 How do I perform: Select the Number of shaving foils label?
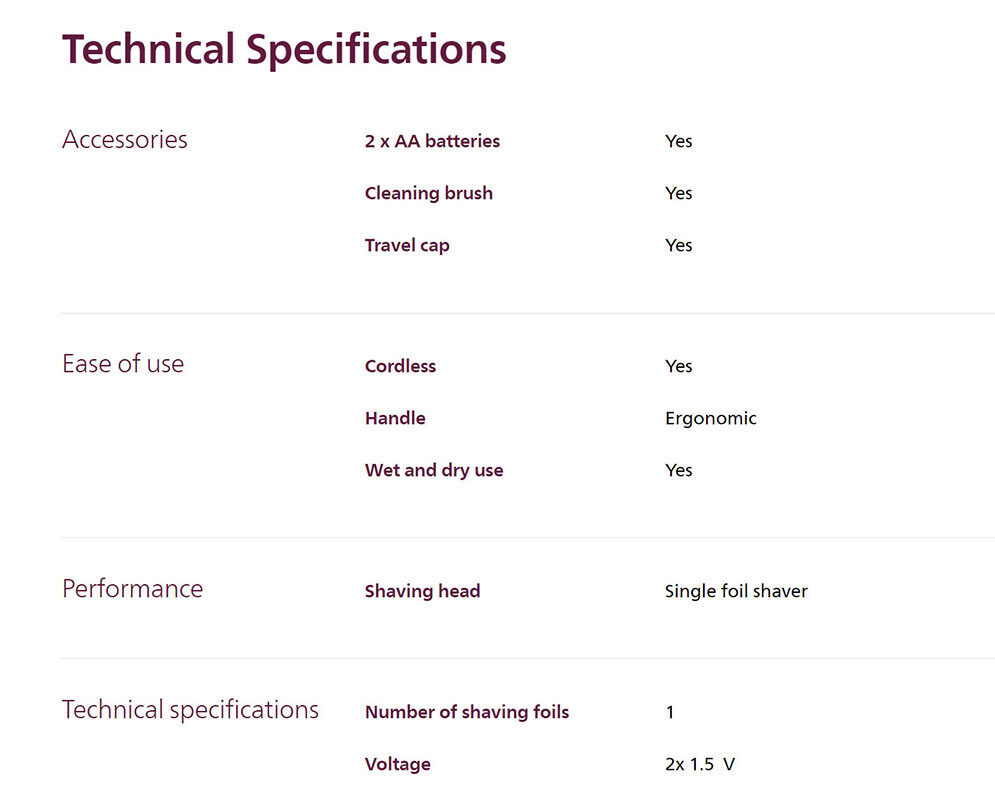click(467, 712)
